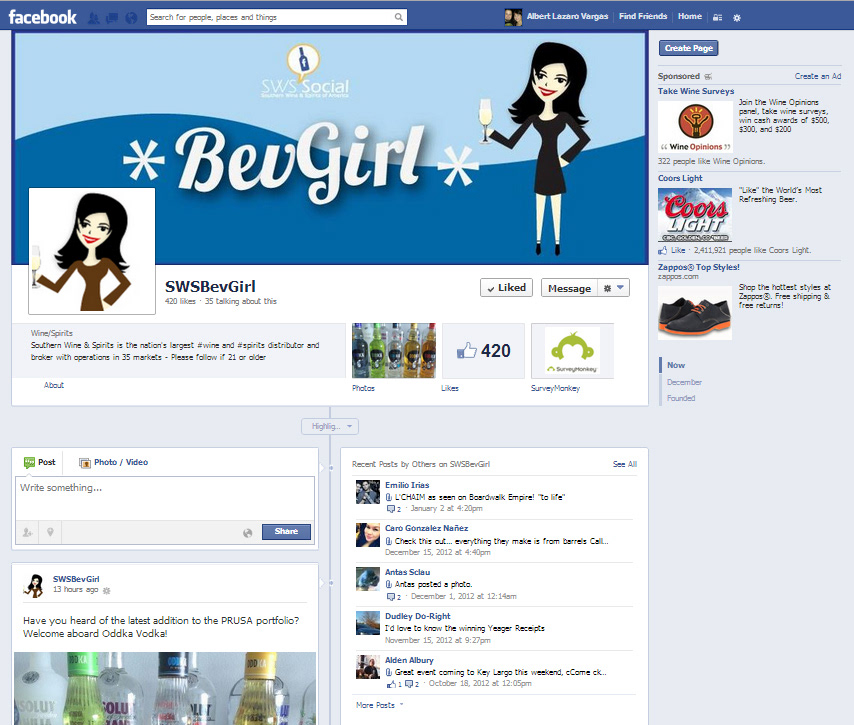This screenshot has width=854, height=725.
Task: Click comment icon on Emilio Irias post
Action: tap(391, 509)
